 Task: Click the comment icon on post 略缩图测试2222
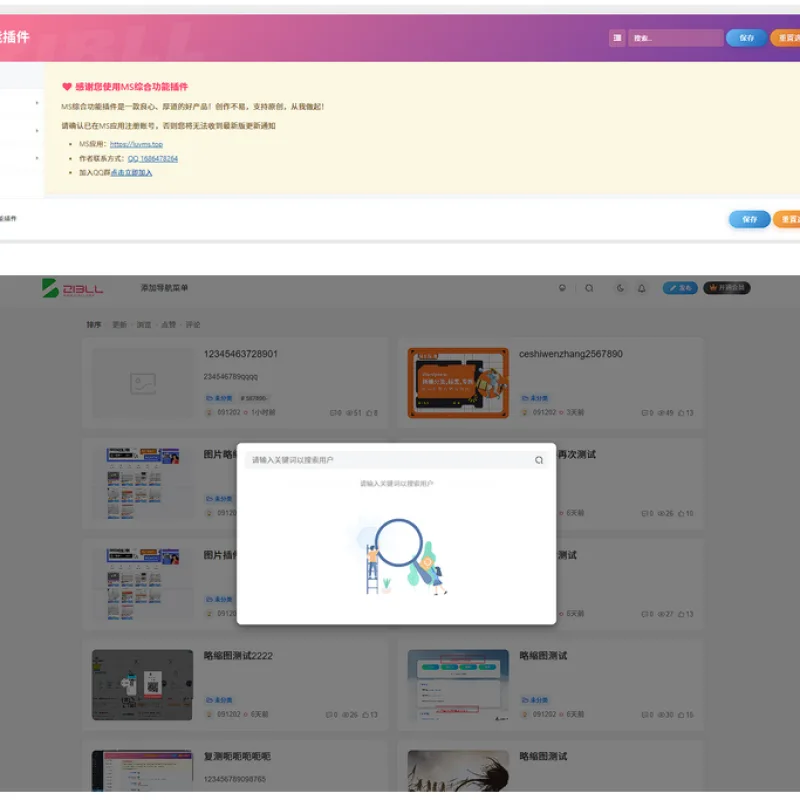[x=331, y=714]
